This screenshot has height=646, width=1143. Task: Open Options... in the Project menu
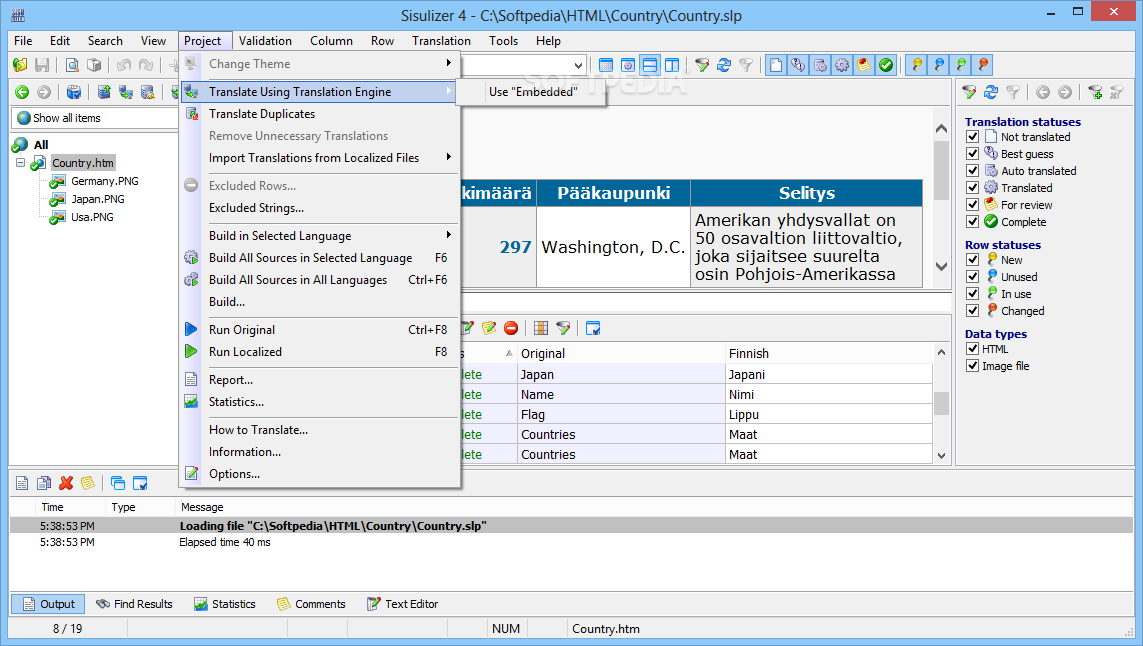320,473
